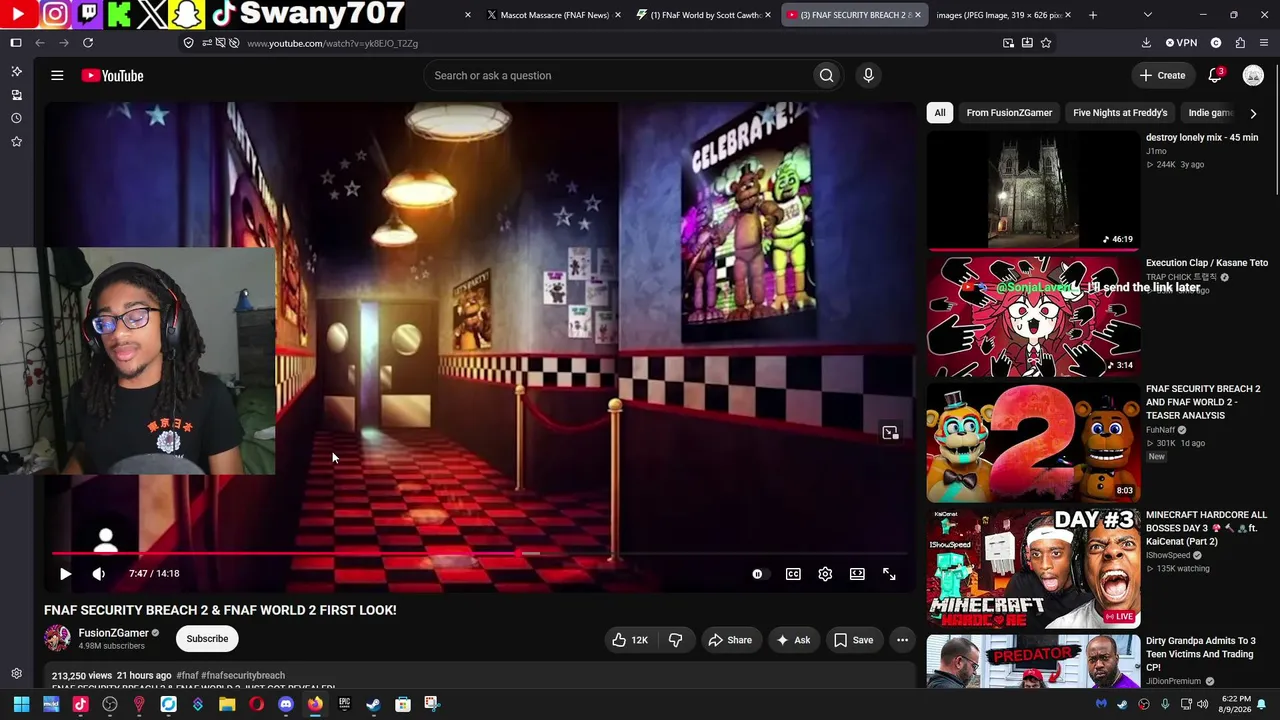Open the browser sidebar toggle icon
Screen dimensions: 1280x720
coord(16,43)
